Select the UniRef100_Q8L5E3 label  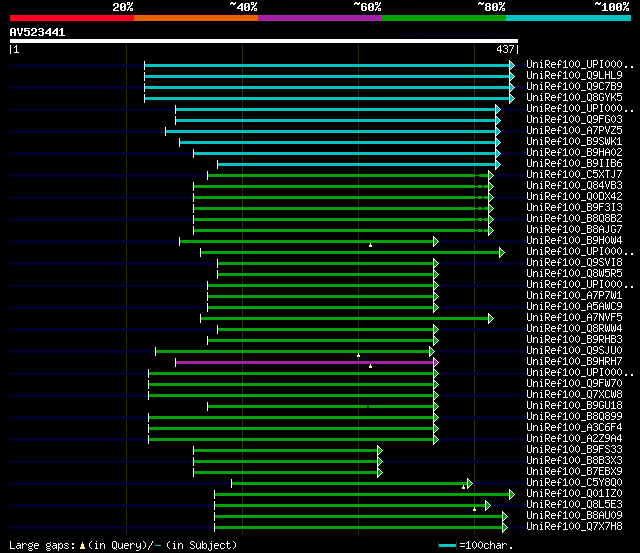pyautogui.click(x=574, y=505)
